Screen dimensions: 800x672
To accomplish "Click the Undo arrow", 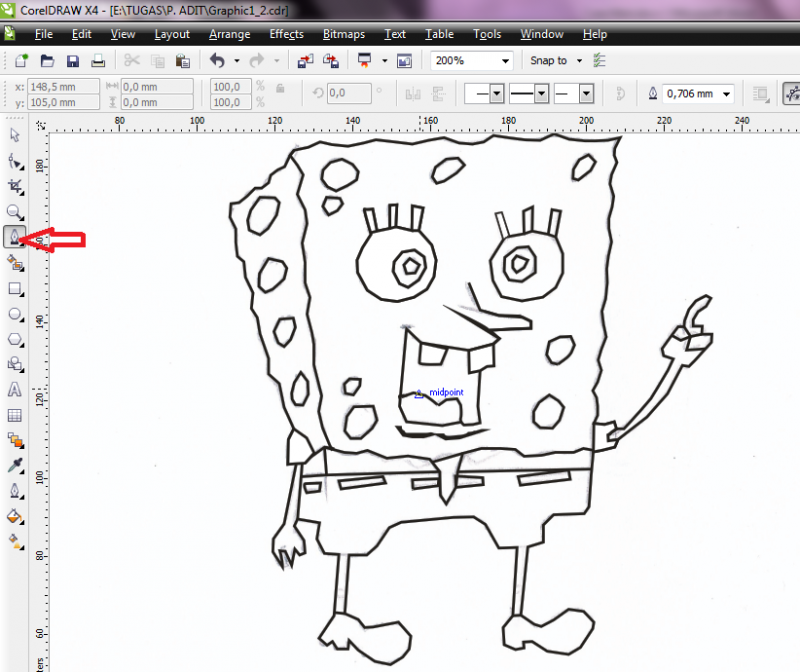I will pyautogui.click(x=217, y=61).
